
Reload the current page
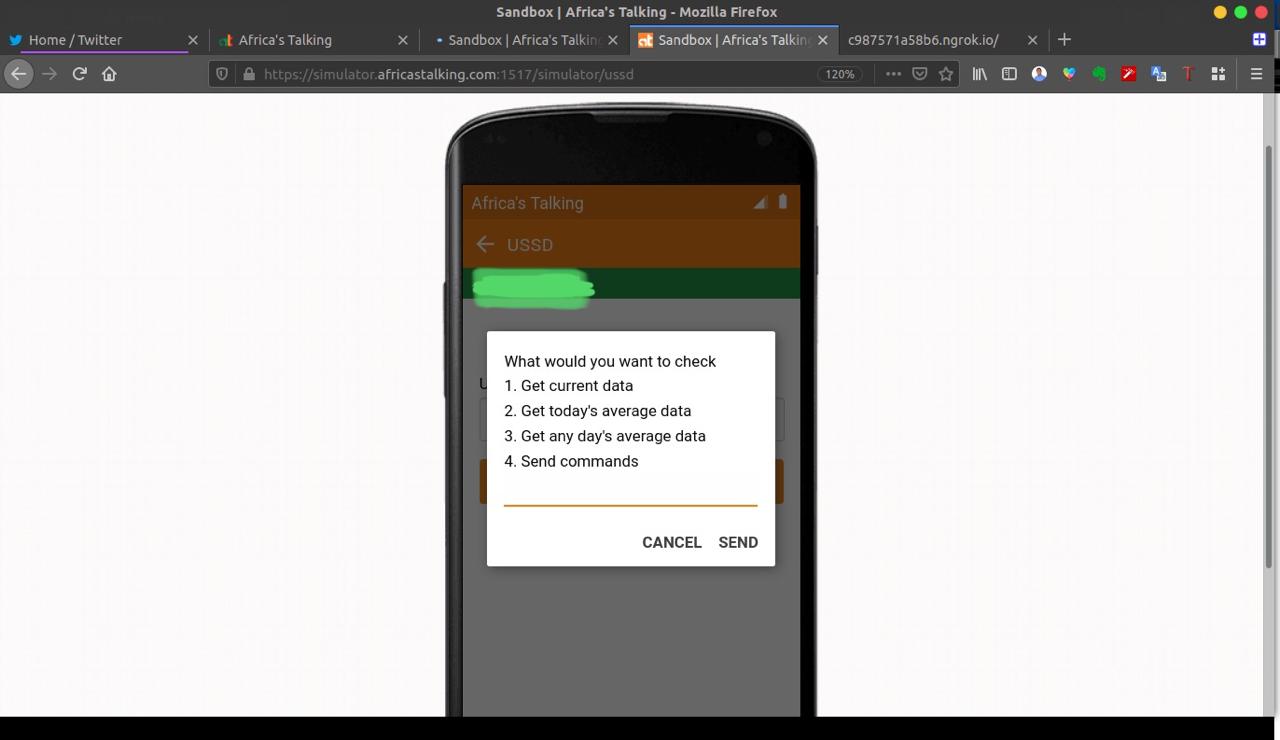[x=79, y=74]
